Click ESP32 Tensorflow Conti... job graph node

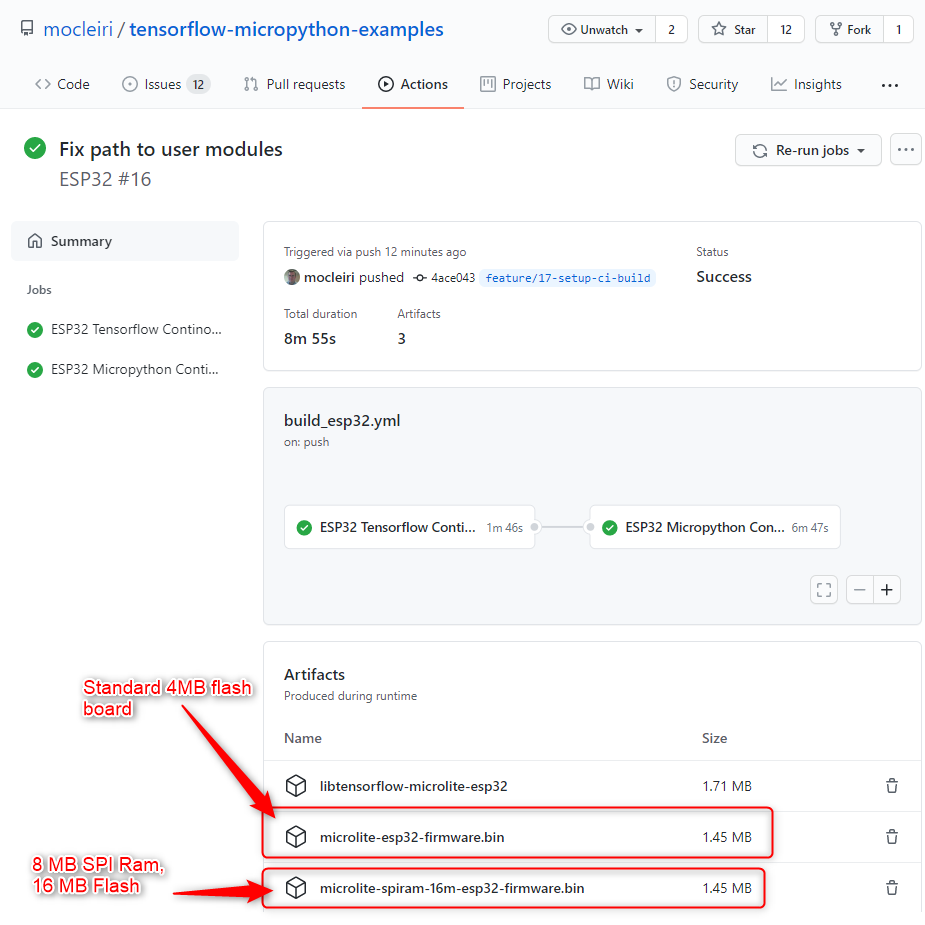410,527
